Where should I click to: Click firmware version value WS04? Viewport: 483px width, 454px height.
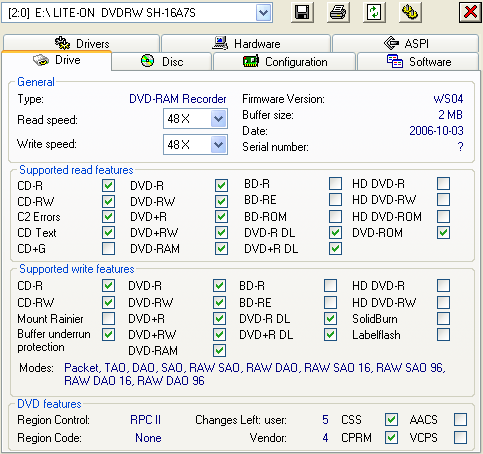pyautogui.click(x=448, y=99)
